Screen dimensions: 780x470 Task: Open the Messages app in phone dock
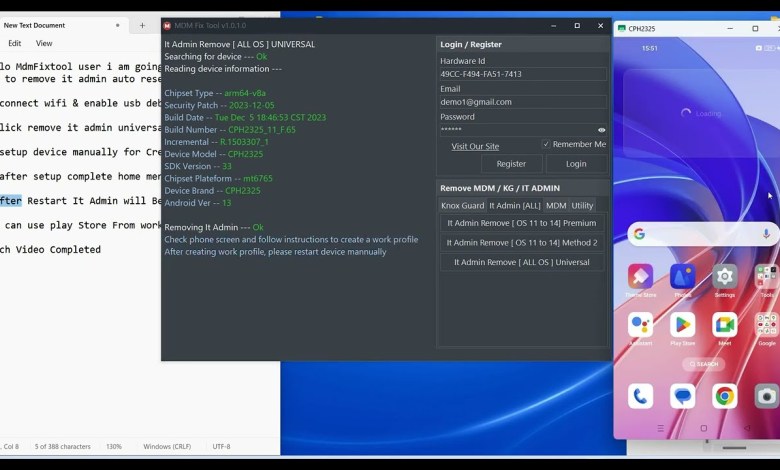click(683, 396)
